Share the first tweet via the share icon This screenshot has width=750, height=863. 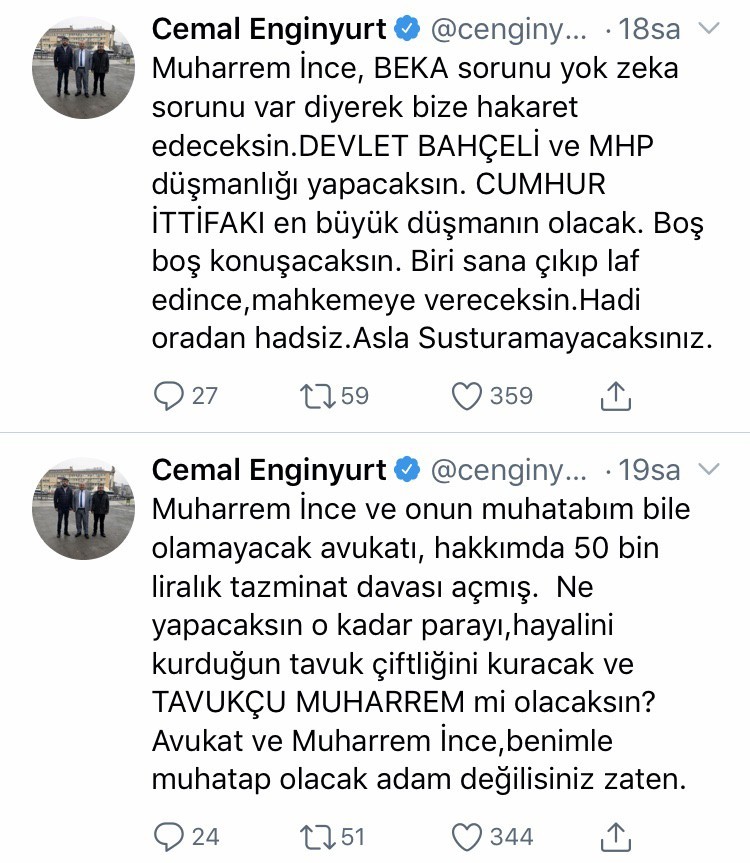coord(616,395)
